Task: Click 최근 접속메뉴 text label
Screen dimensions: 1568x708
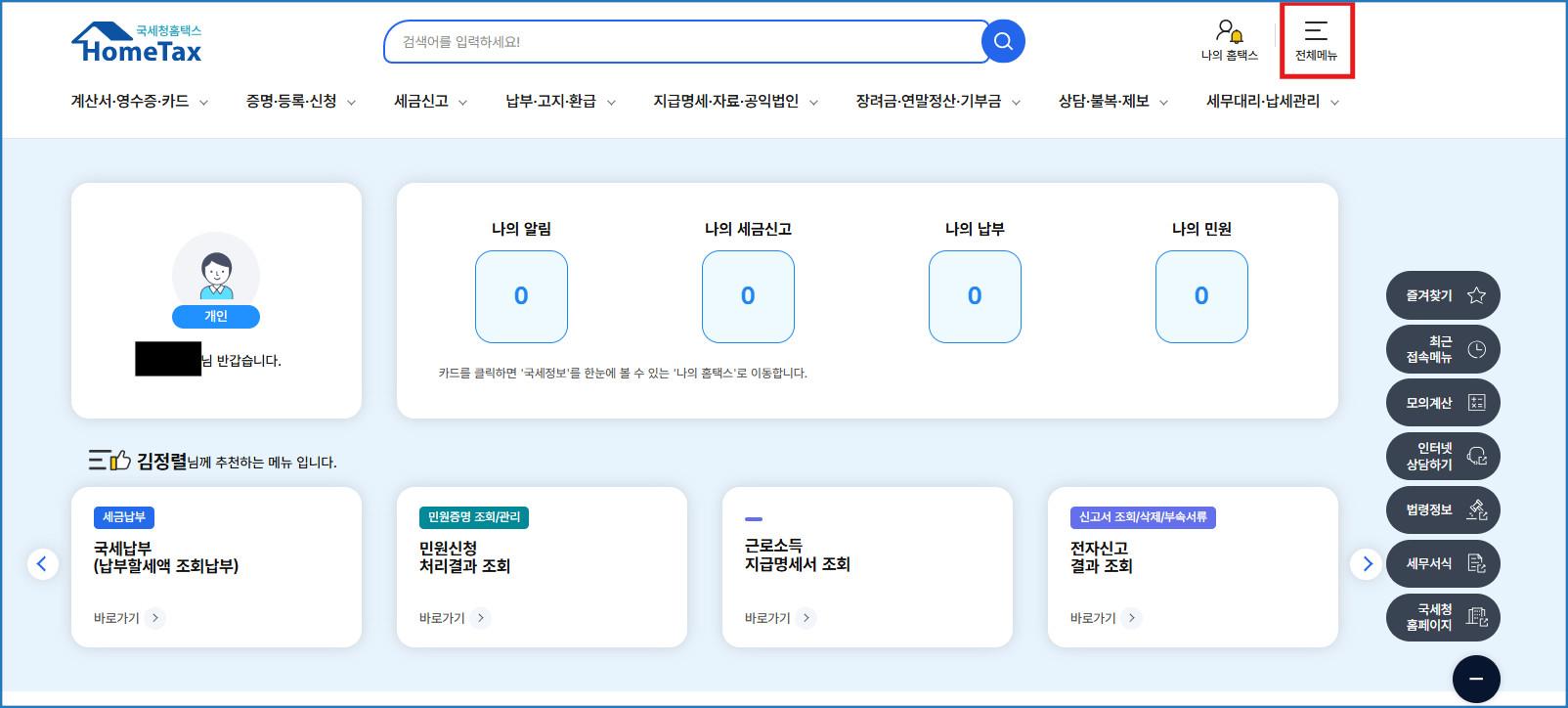Action: click(x=1429, y=349)
